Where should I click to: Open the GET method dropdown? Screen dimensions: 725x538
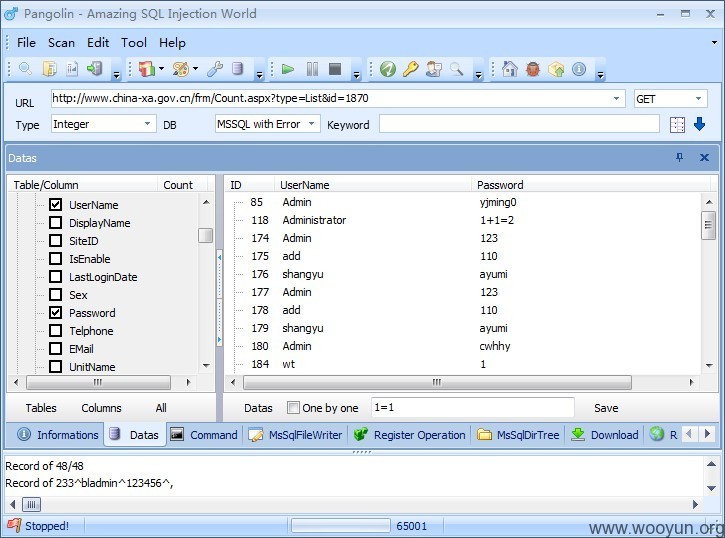tap(698, 98)
